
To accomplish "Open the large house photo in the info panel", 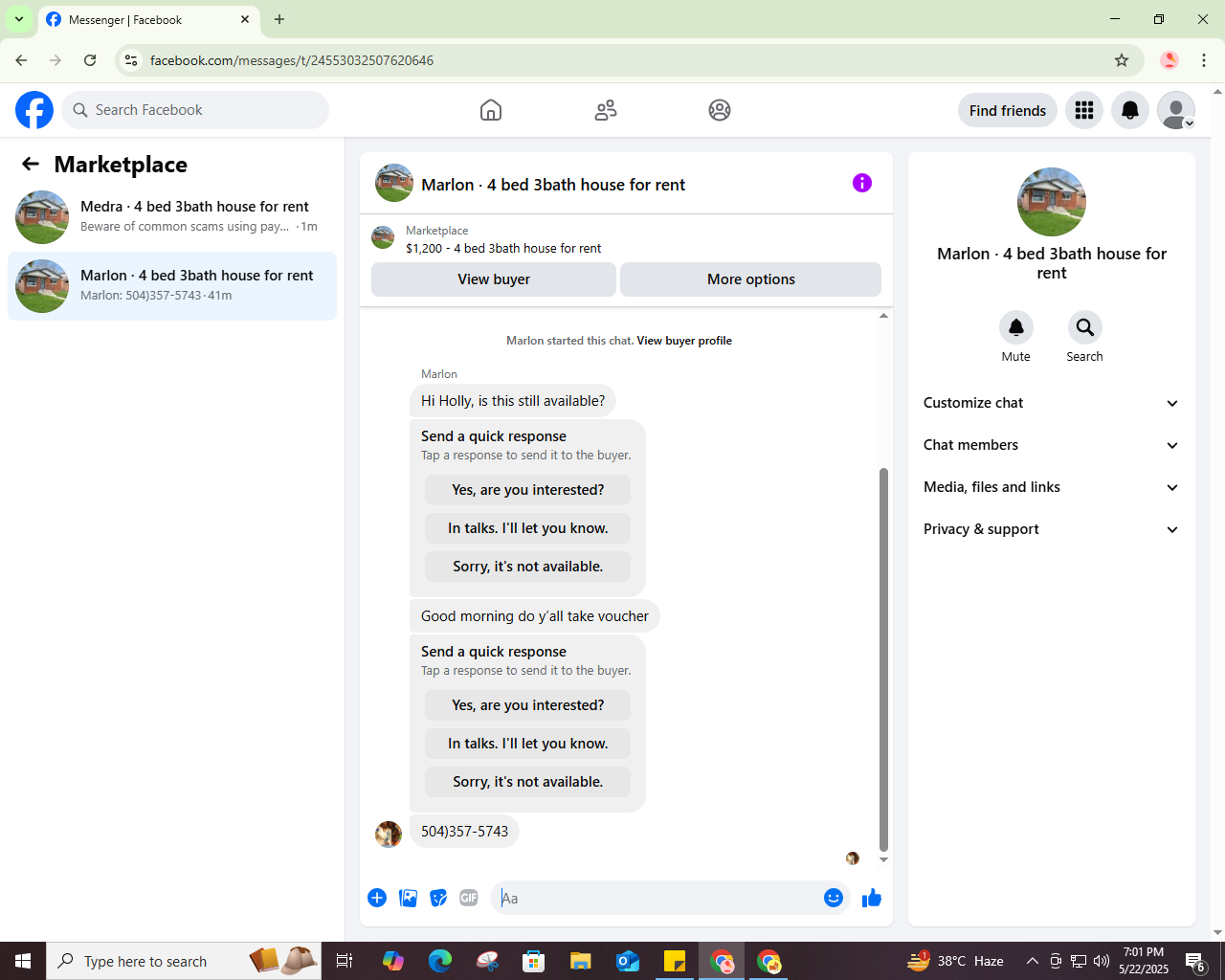I will tap(1052, 202).
